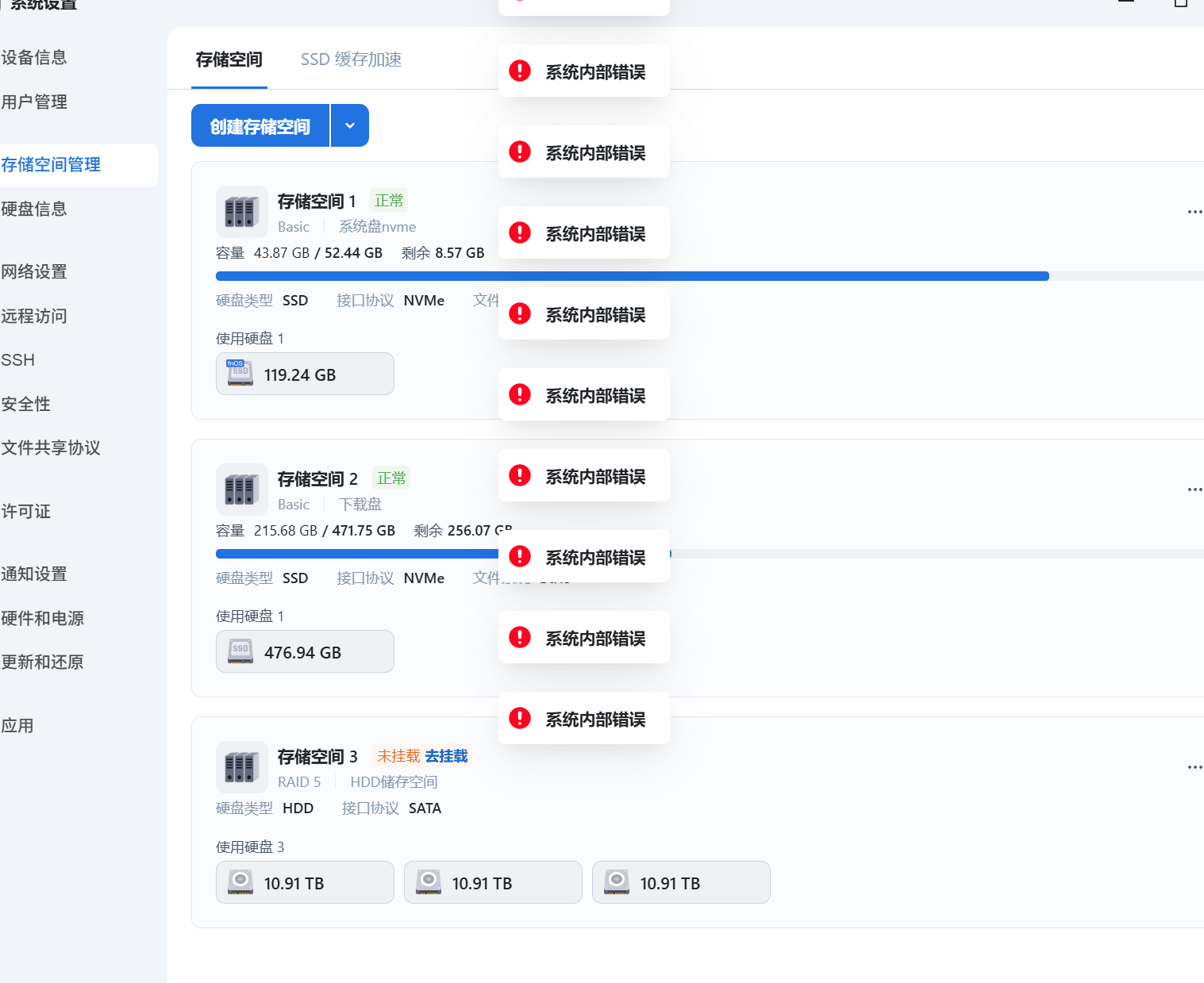The height and width of the screenshot is (983, 1204).
Task: Select the first 10.91 TB HDD icon
Action: pos(240,881)
